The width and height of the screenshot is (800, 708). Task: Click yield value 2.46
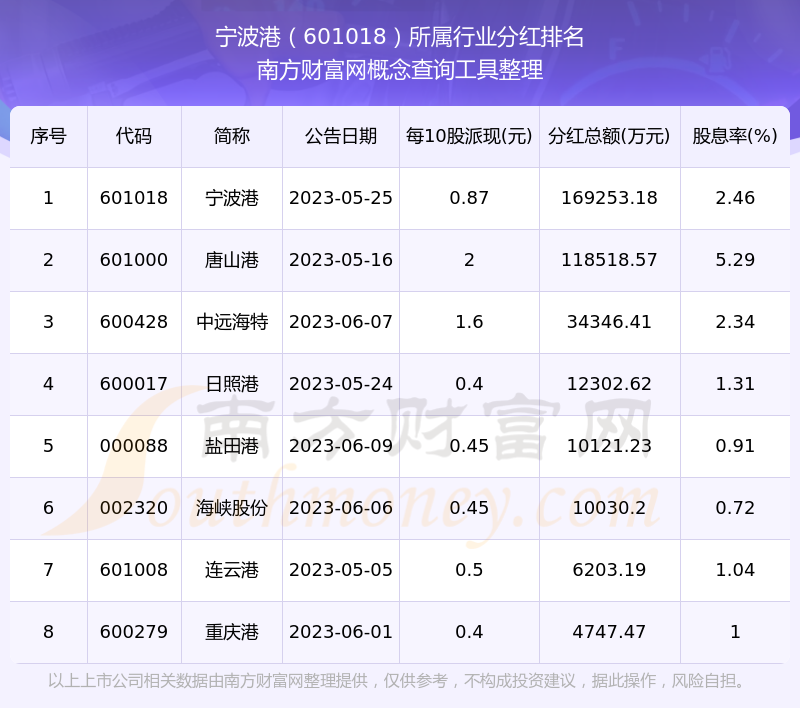click(x=735, y=198)
